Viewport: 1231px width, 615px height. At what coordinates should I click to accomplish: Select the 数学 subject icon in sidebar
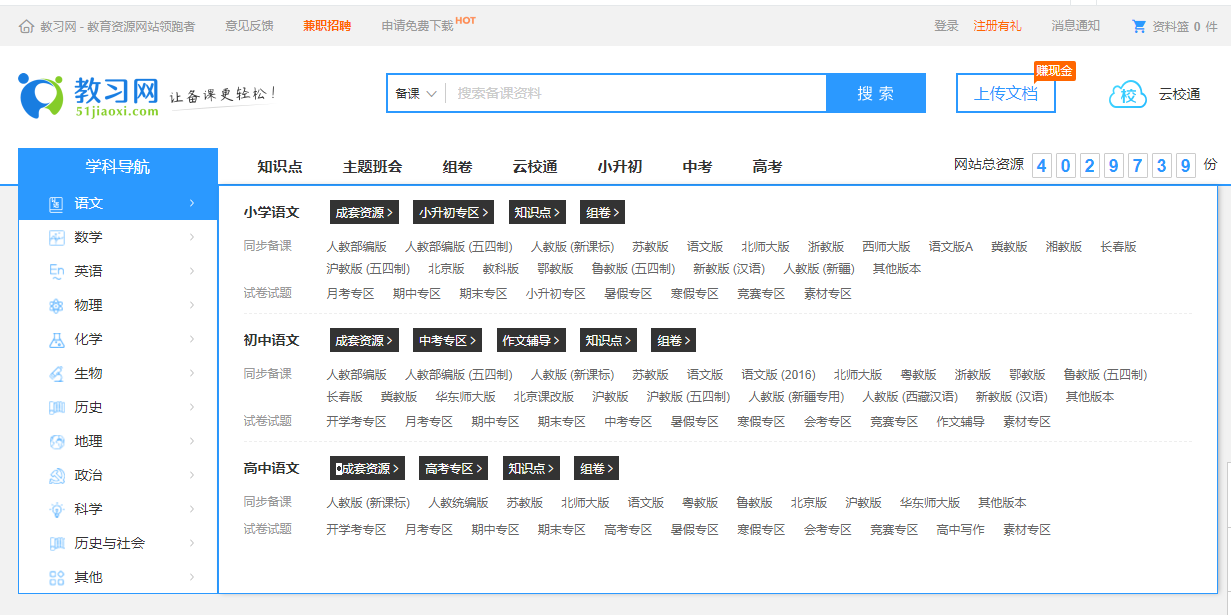(x=55, y=237)
